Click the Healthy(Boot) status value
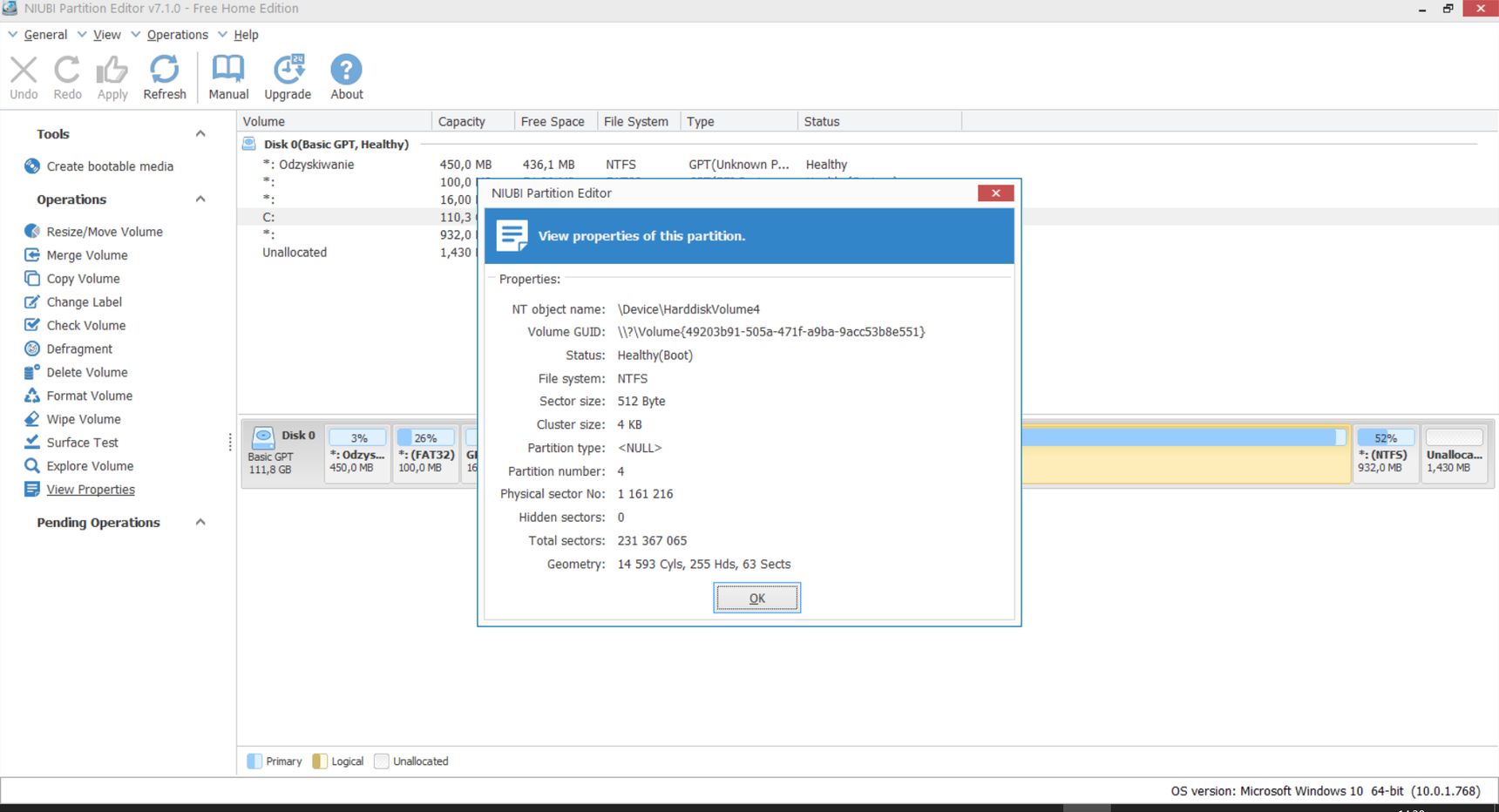The height and width of the screenshot is (812, 1499). (x=655, y=355)
